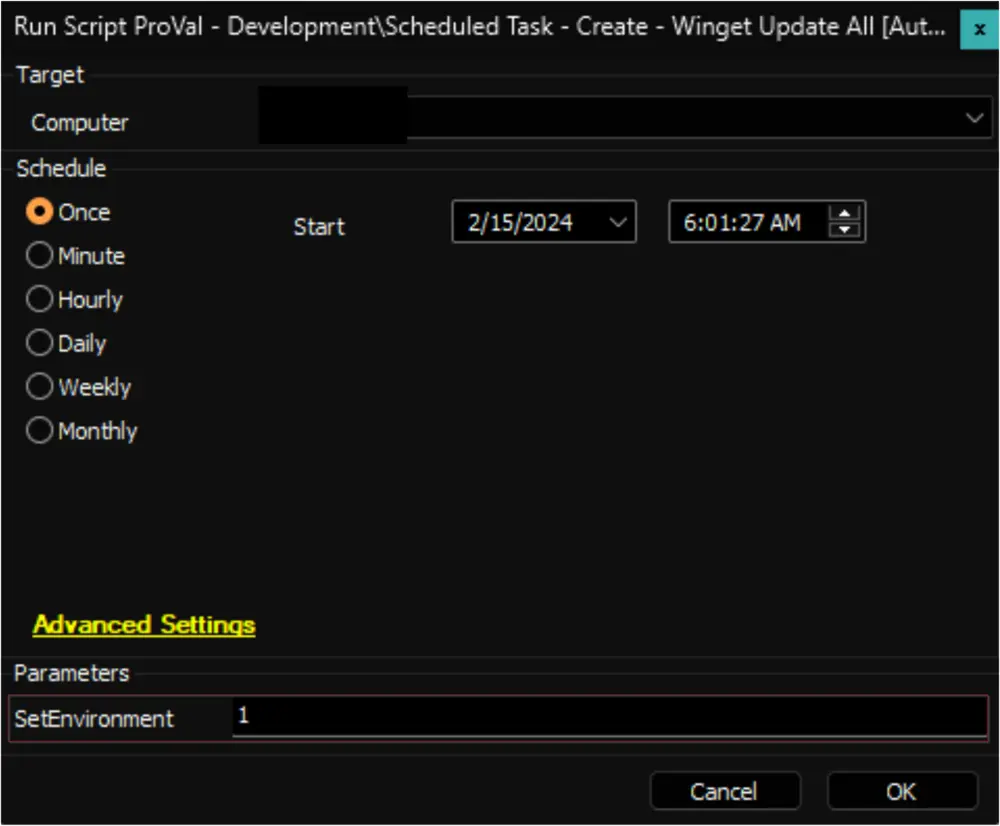The image size is (1000, 826).
Task: Click the SetEnvironment parameter input
Action: pyautogui.click(x=609, y=717)
